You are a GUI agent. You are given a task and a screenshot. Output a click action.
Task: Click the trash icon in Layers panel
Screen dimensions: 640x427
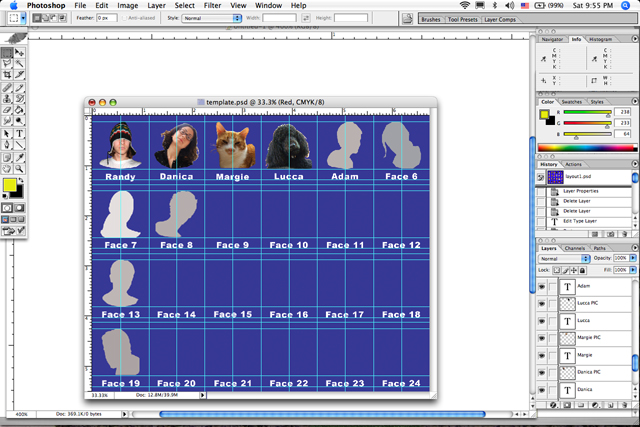pyautogui.click(x=624, y=405)
